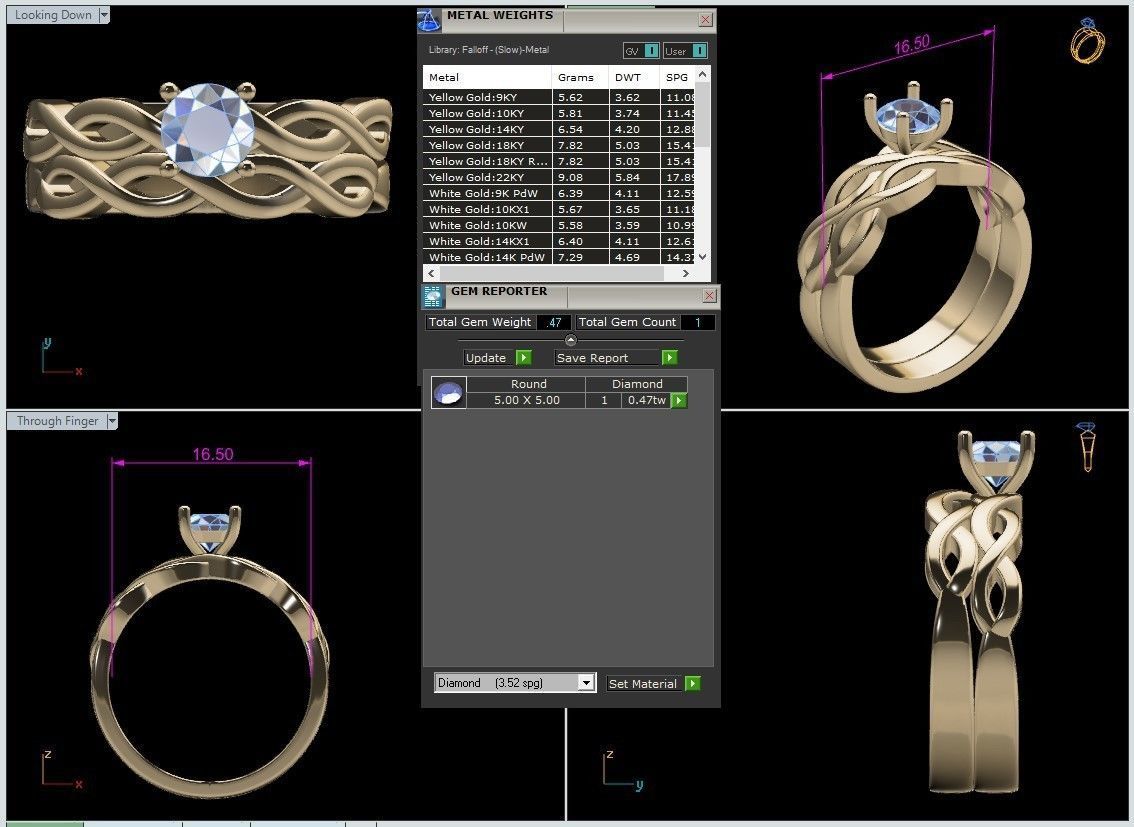Viewport: 1134px width, 827px height.
Task: Select the White Gold:10KX1 row
Action: 559,209
